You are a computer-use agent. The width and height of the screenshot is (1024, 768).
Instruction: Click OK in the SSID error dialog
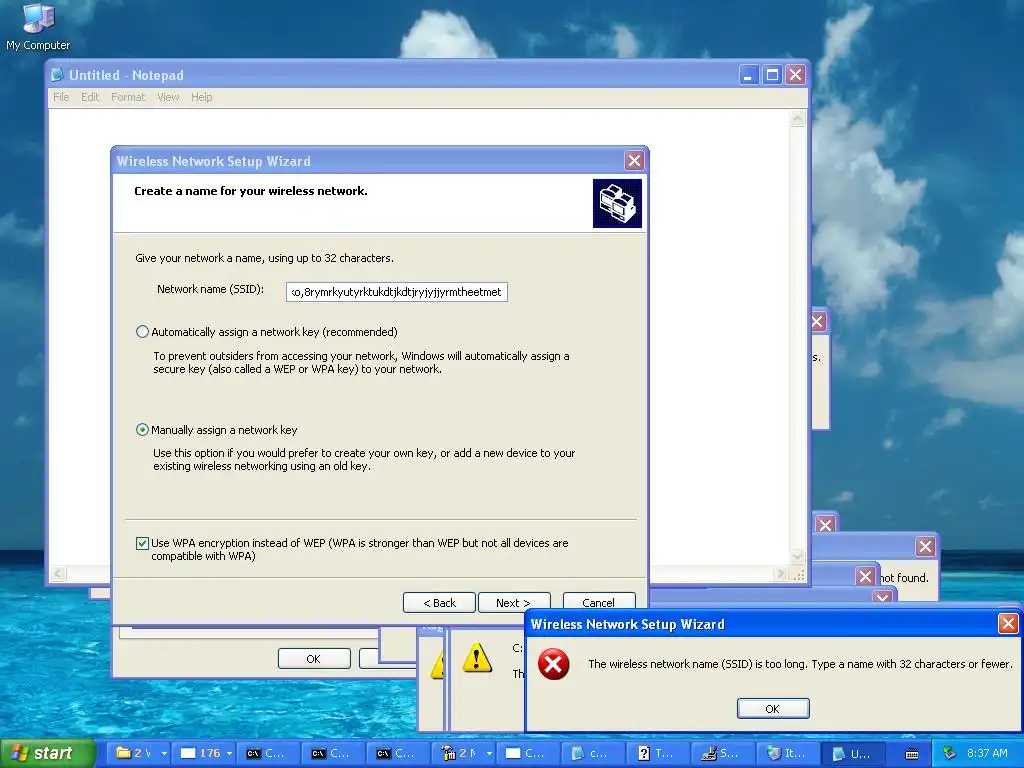click(773, 709)
